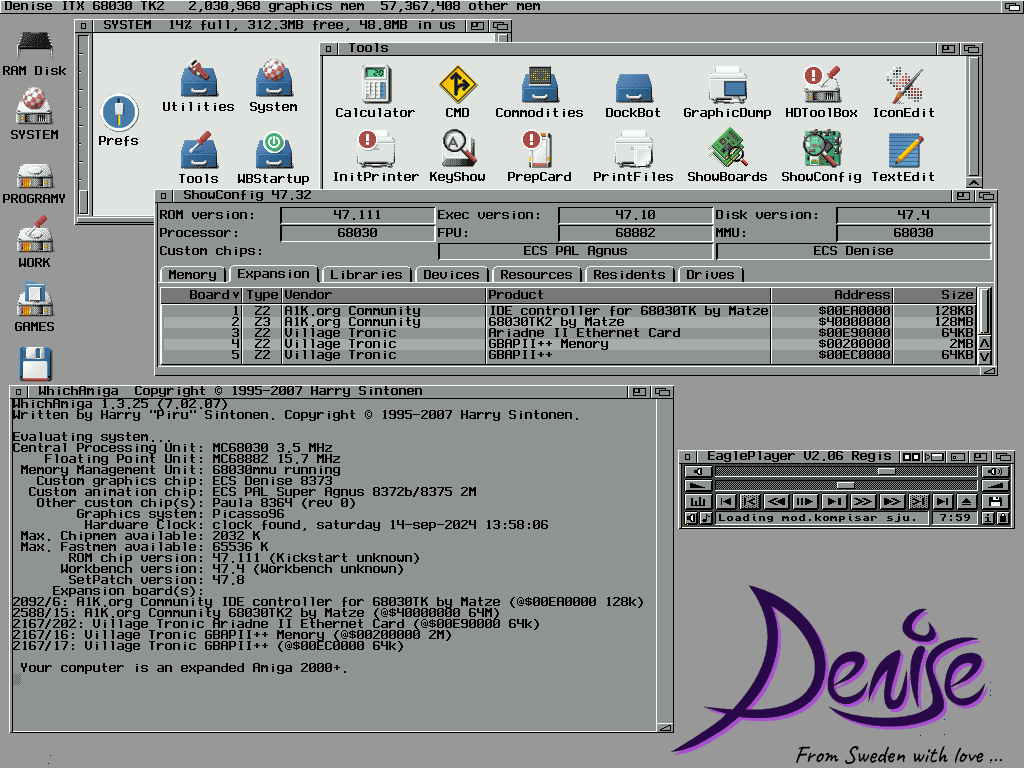
Task: Switch to the Drives tab
Action: (x=710, y=275)
